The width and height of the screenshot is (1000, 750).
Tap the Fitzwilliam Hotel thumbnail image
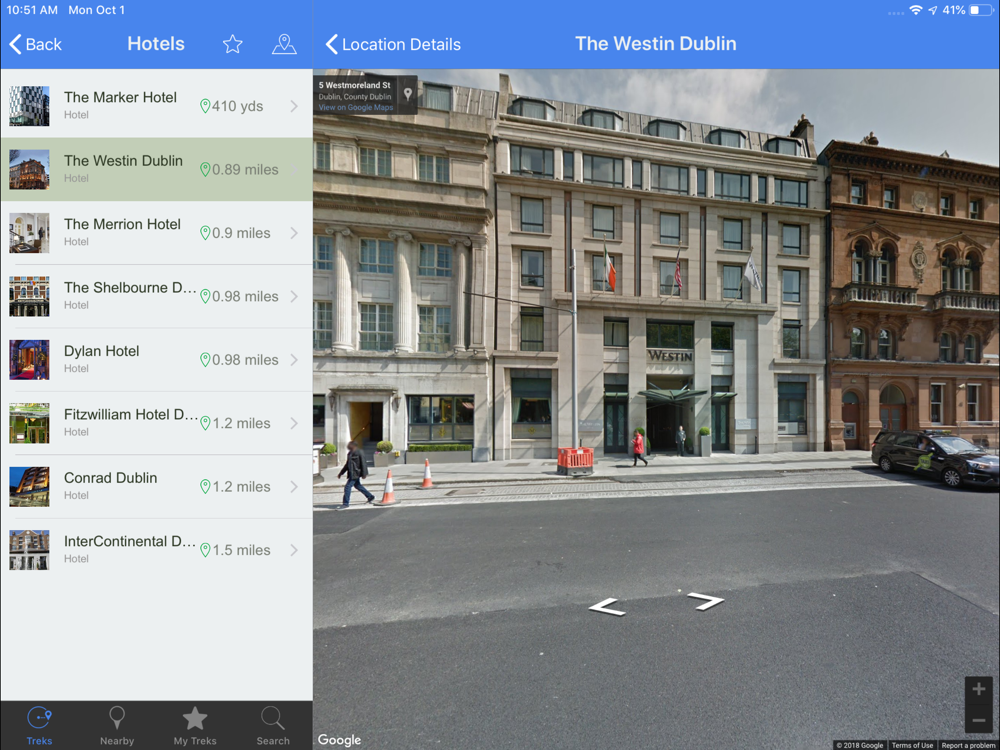(x=29, y=423)
